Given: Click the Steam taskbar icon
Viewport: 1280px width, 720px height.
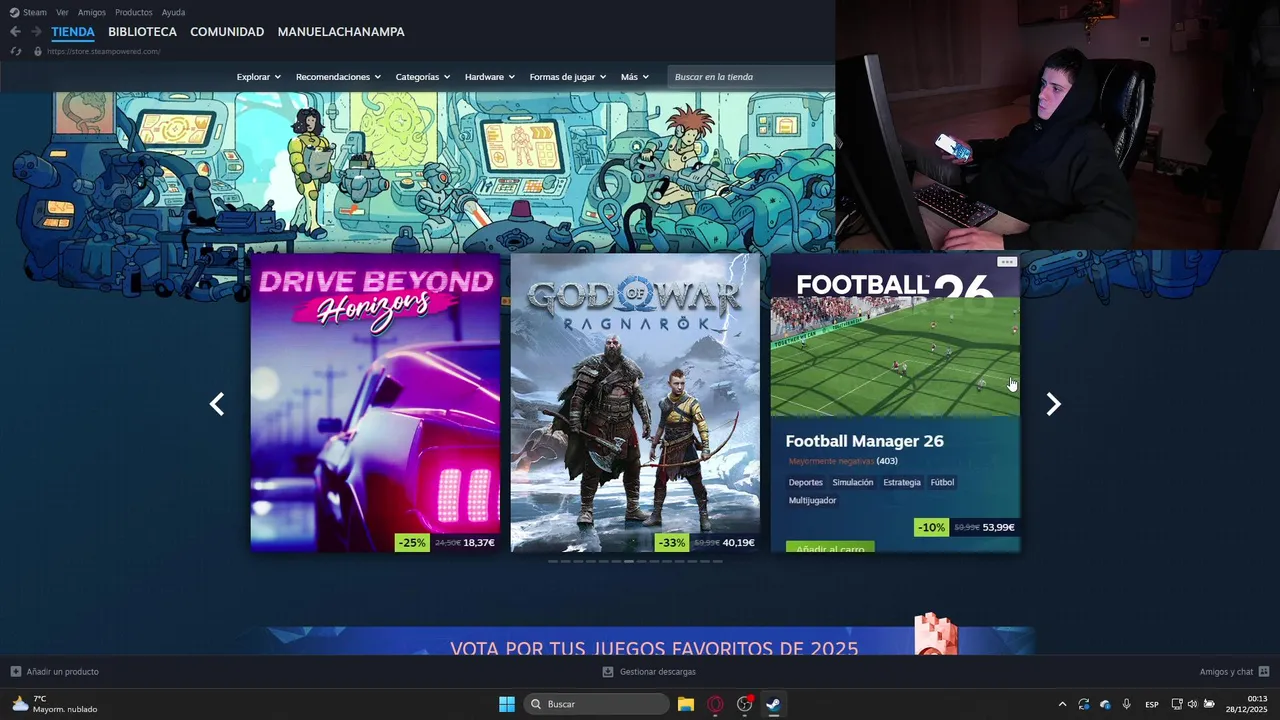Looking at the screenshot, I should pos(773,704).
